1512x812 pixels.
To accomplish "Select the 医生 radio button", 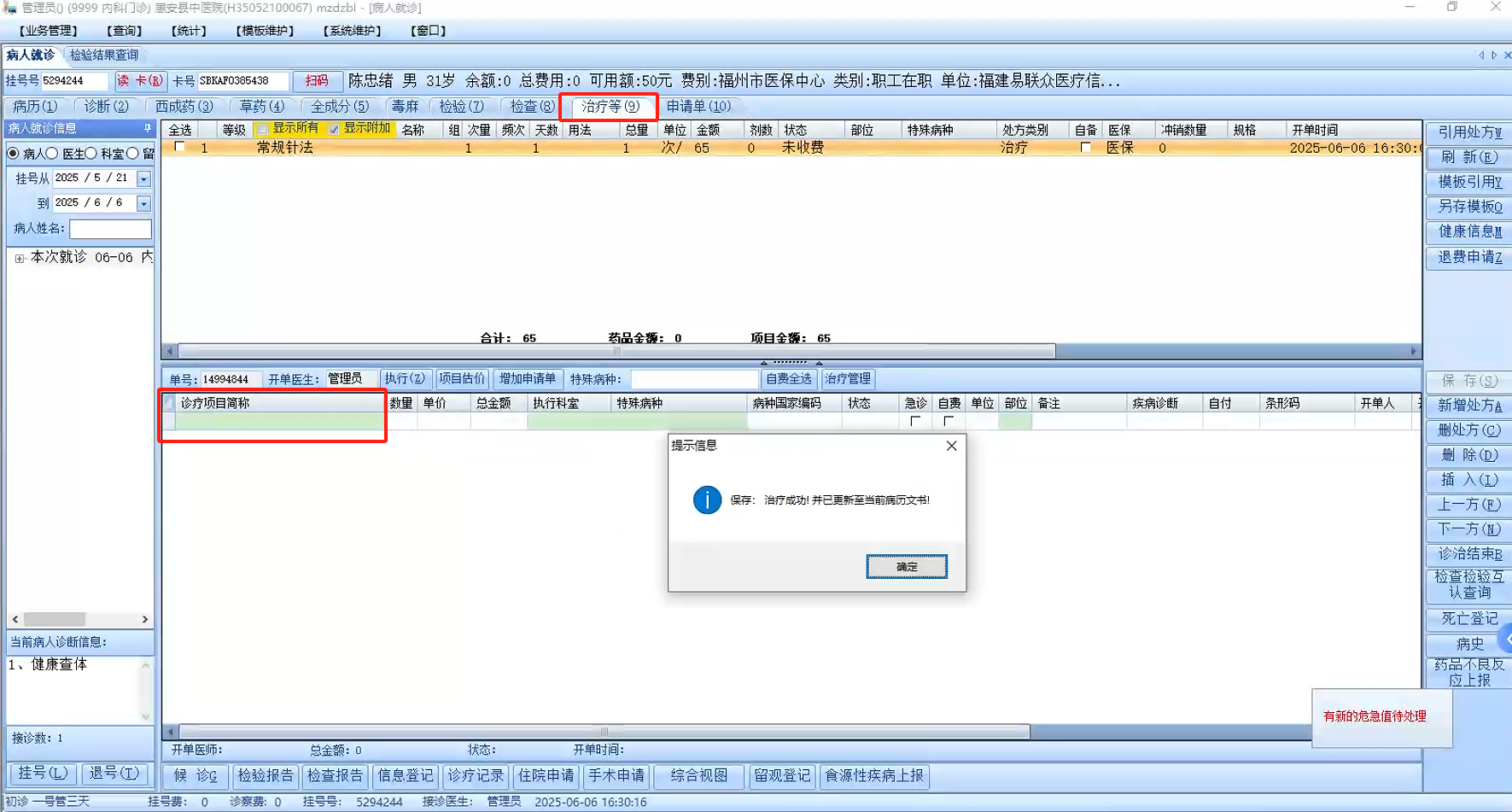I will pyautogui.click(x=52, y=154).
